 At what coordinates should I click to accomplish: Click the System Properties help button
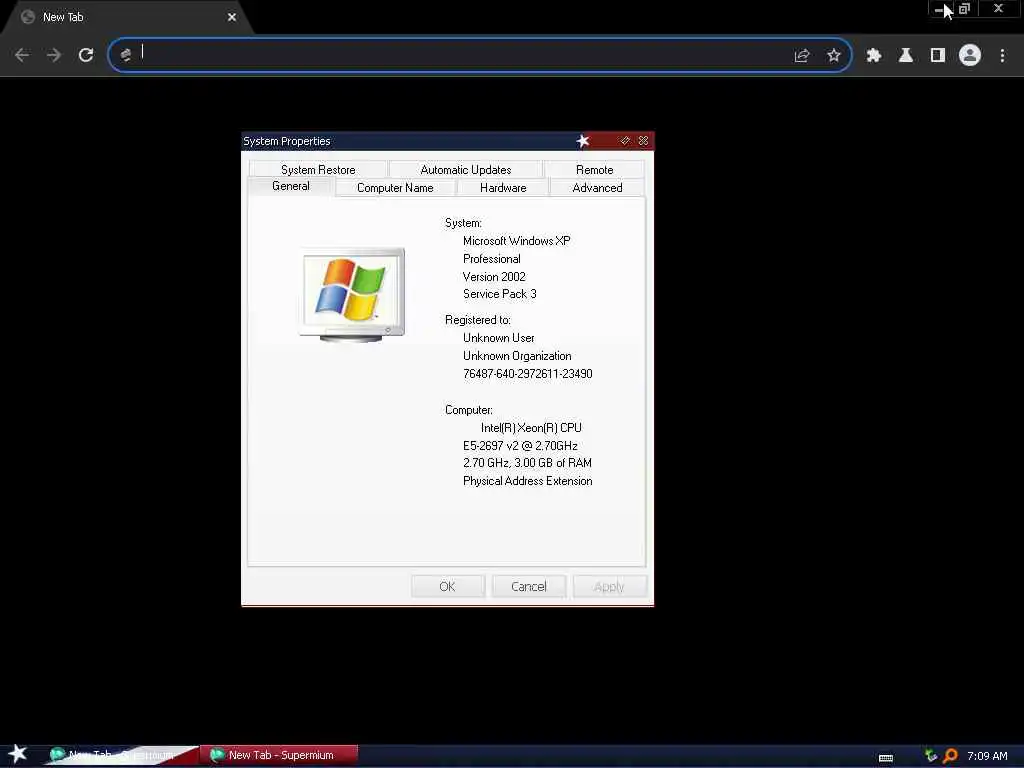click(x=625, y=140)
